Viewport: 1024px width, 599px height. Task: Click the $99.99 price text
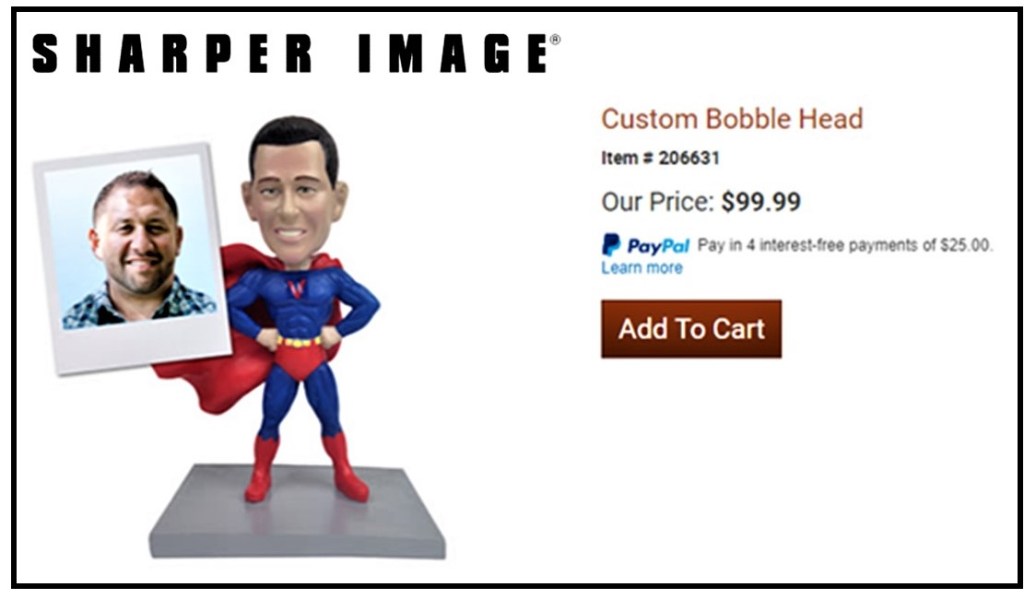(761, 202)
